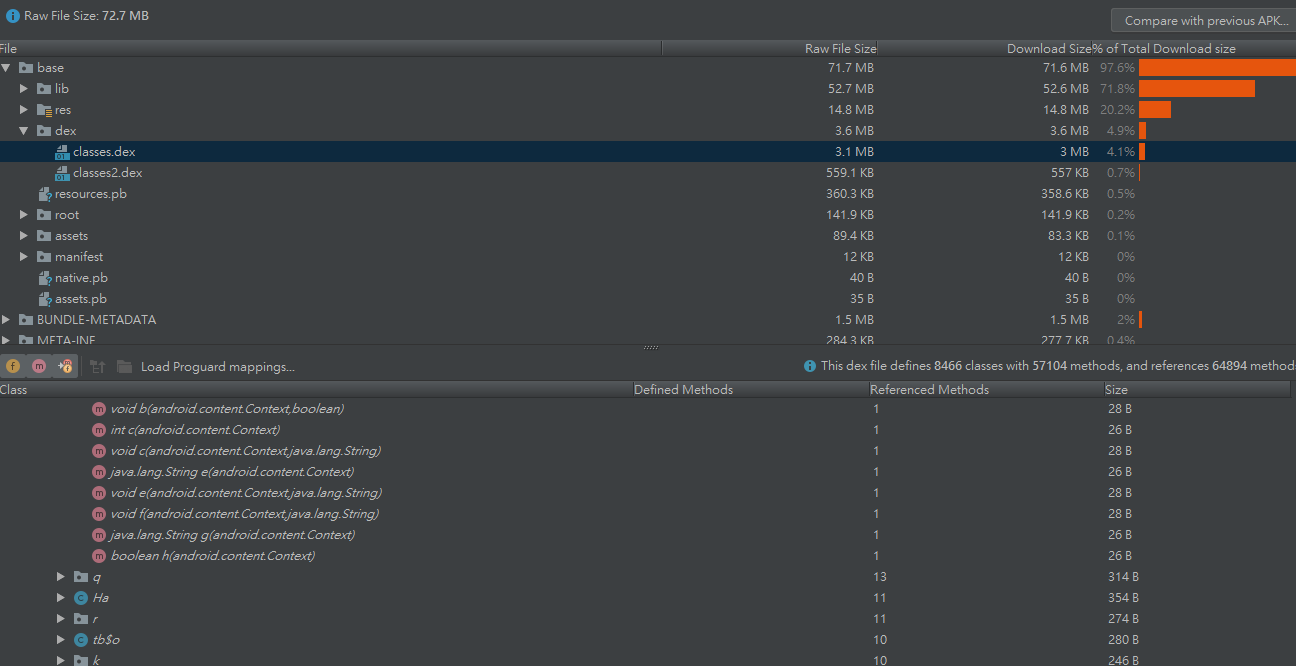Expand the BUNDLE-METADATA folder
This screenshot has height=666, width=1296.
click(6, 320)
